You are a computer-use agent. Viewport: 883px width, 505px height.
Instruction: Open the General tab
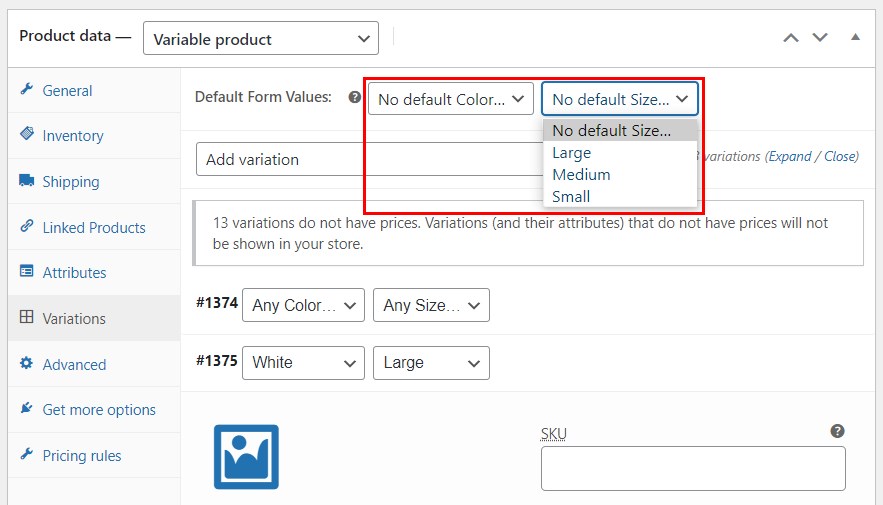(x=94, y=91)
